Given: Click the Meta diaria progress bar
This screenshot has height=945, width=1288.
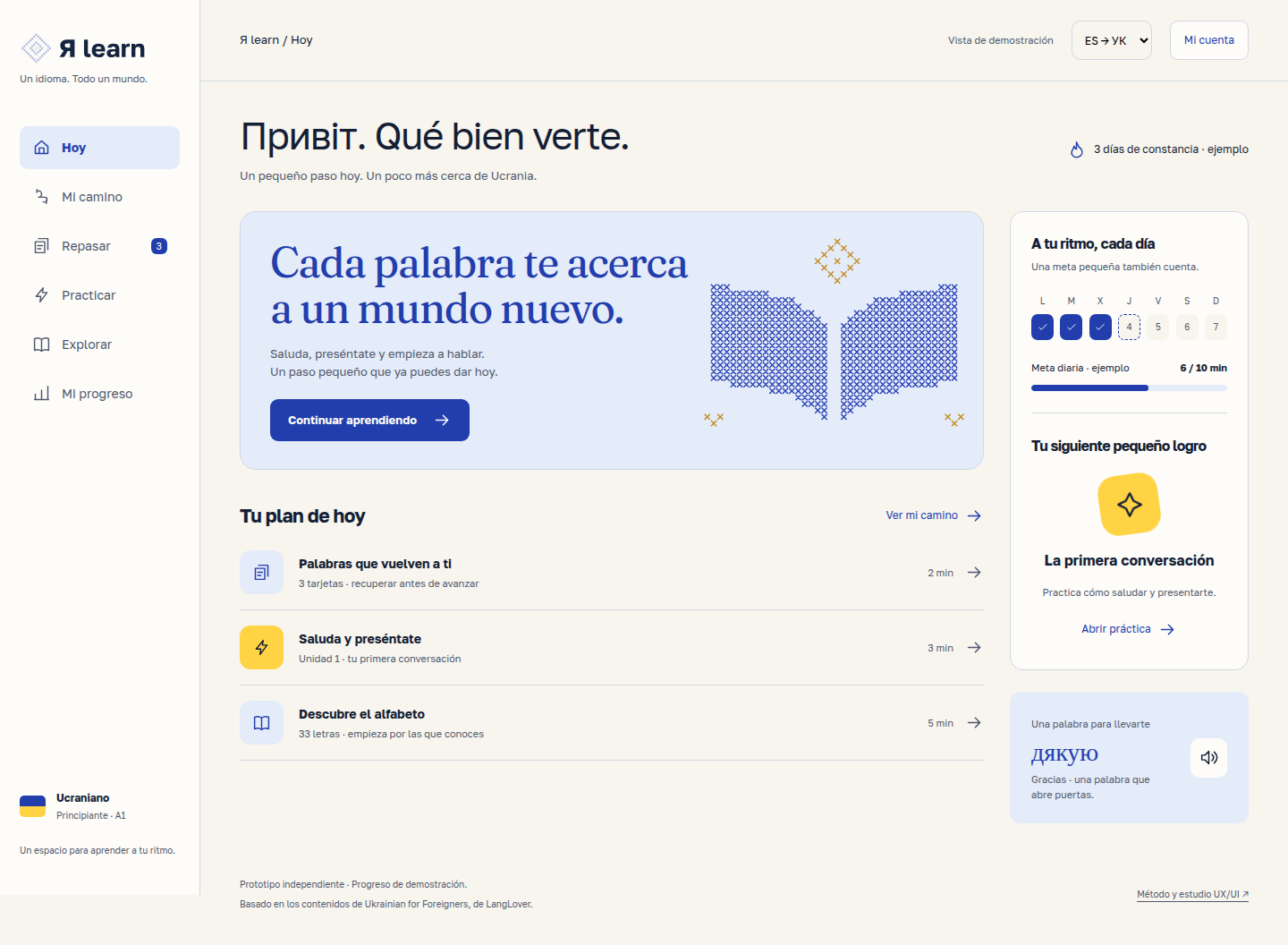Looking at the screenshot, I should [1129, 387].
